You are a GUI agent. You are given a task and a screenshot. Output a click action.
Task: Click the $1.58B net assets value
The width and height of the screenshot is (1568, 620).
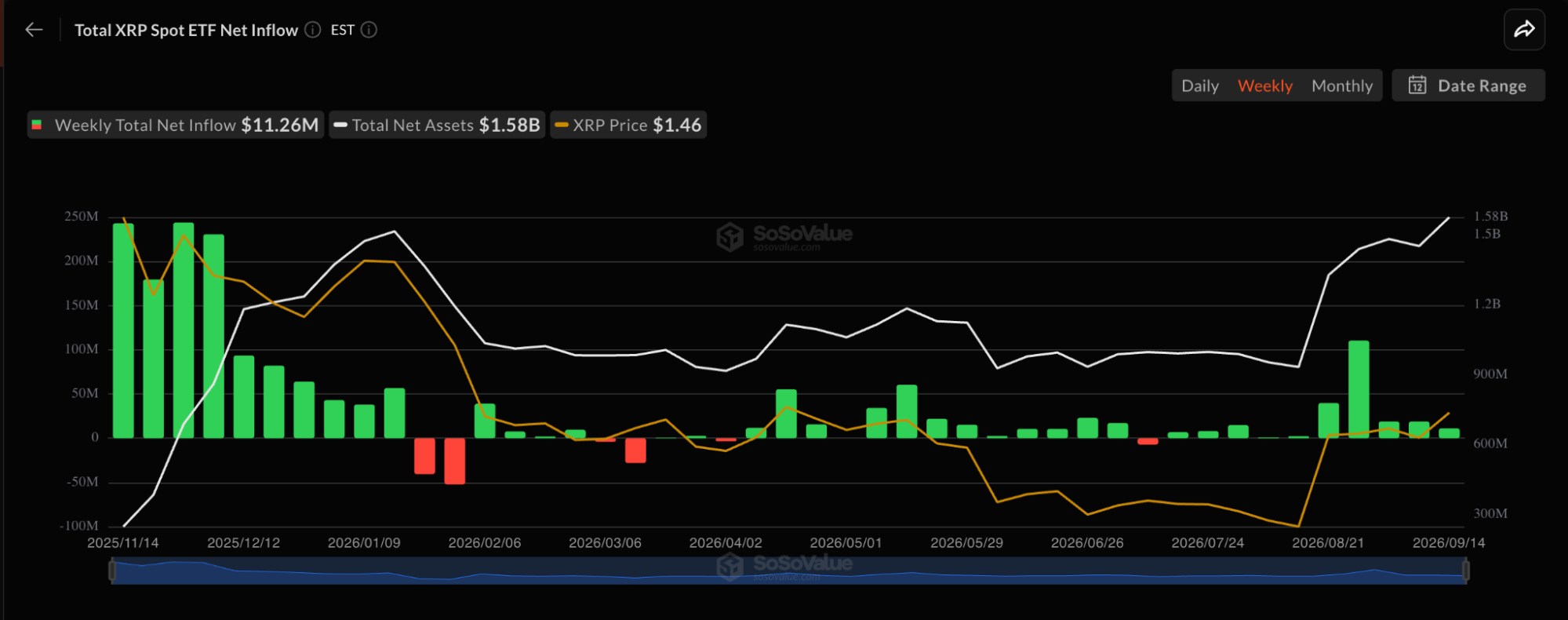pos(510,125)
